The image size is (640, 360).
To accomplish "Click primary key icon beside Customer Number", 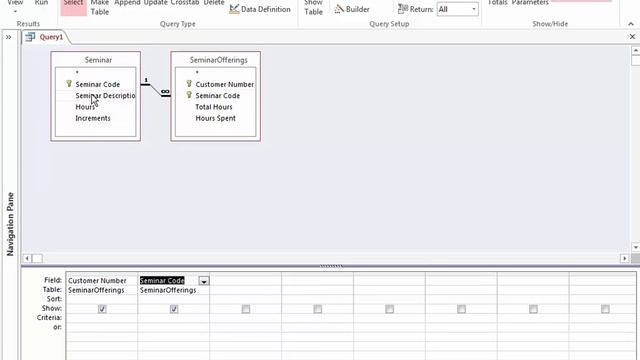I will tap(189, 84).
